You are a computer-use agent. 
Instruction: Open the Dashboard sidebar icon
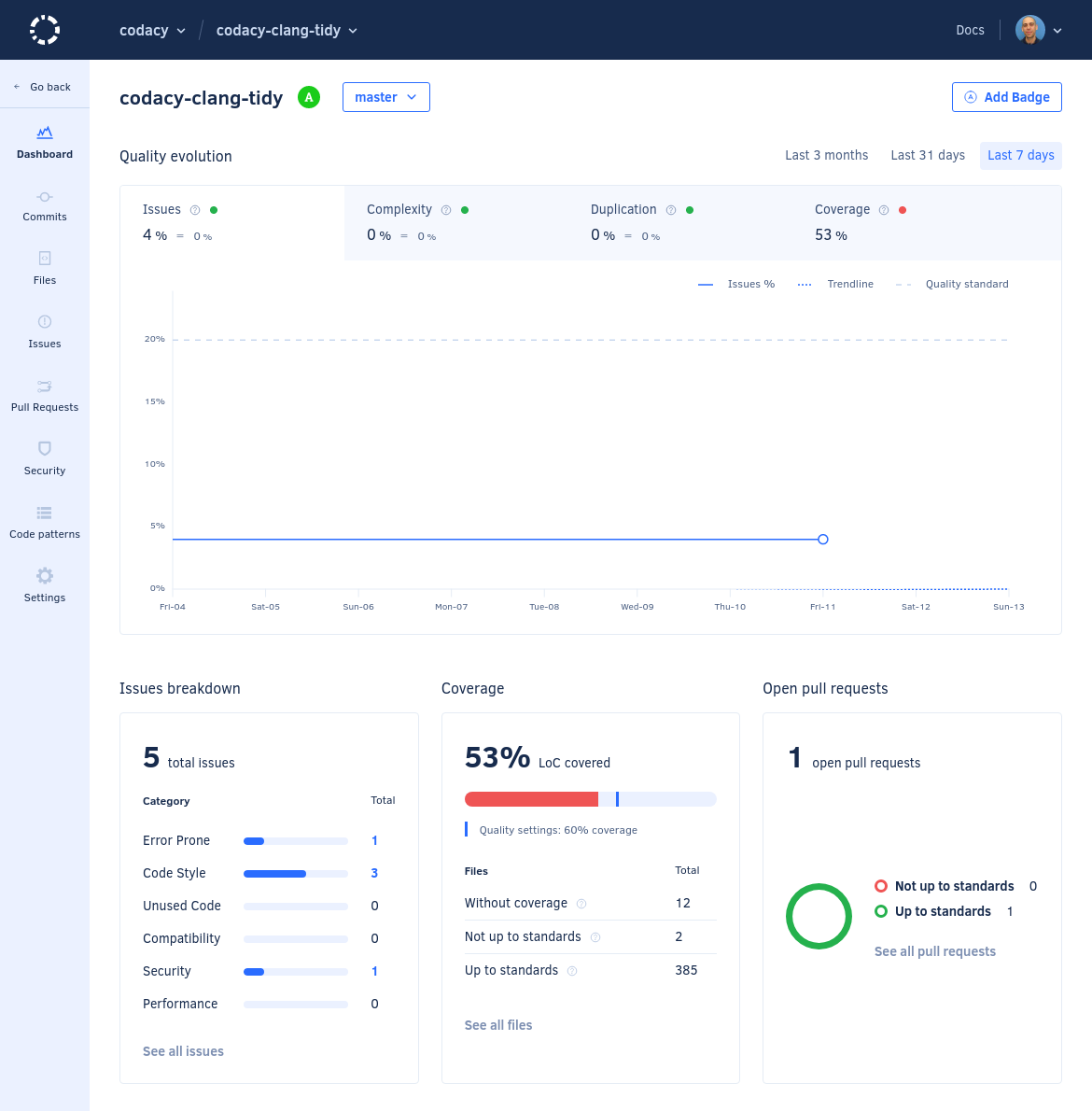pos(45,133)
